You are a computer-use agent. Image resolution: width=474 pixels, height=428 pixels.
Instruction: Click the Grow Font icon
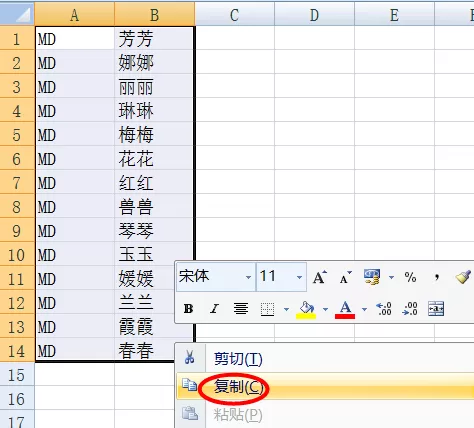[x=319, y=277]
